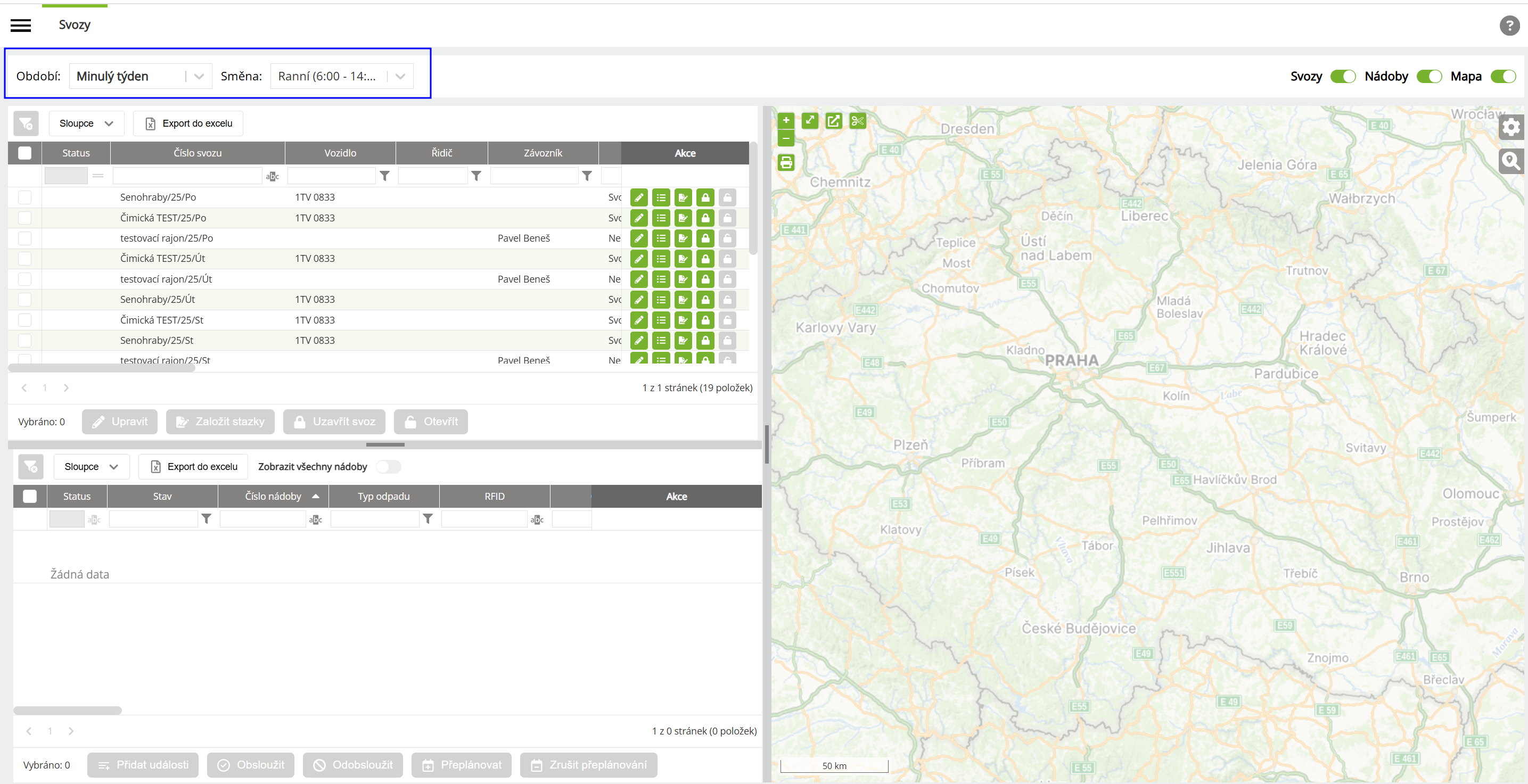Zoom in on the map with plus
Viewport: 1528px width, 784px height.
[786, 120]
